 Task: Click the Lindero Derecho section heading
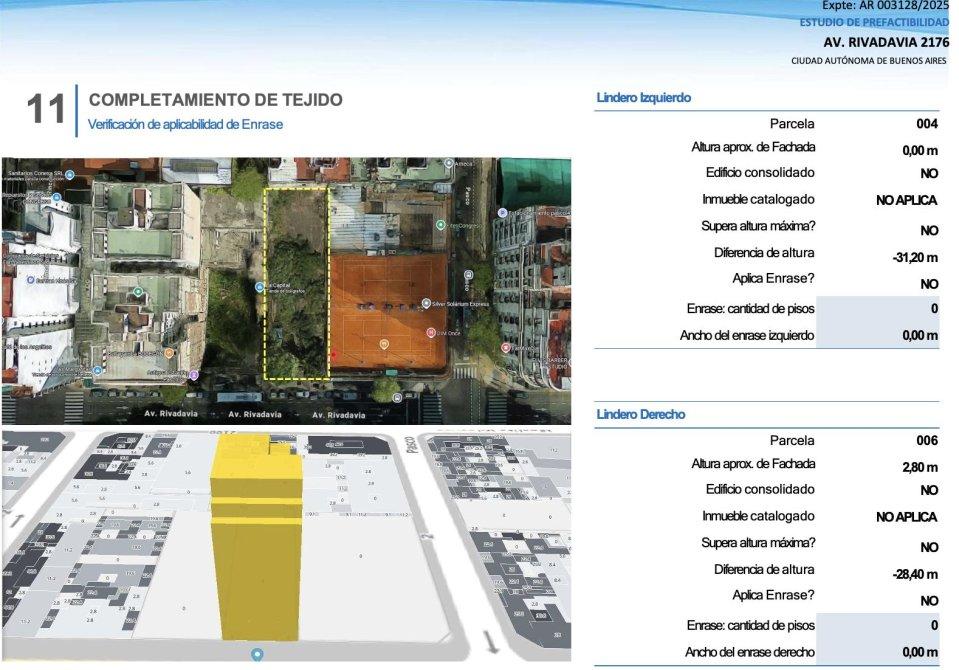(641, 414)
